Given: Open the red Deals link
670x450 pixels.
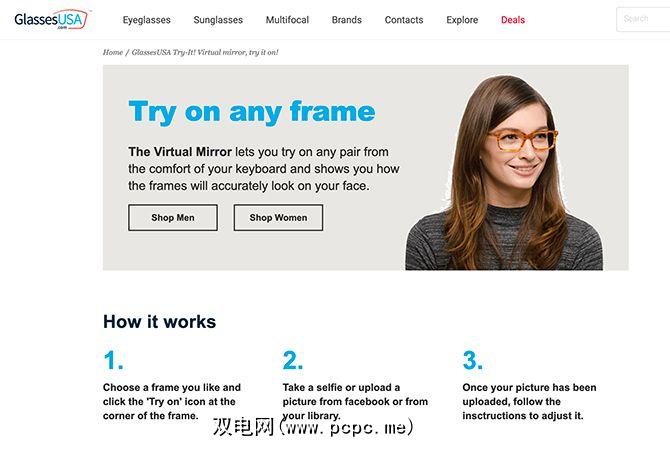Looking at the screenshot, I should point(513,20).
